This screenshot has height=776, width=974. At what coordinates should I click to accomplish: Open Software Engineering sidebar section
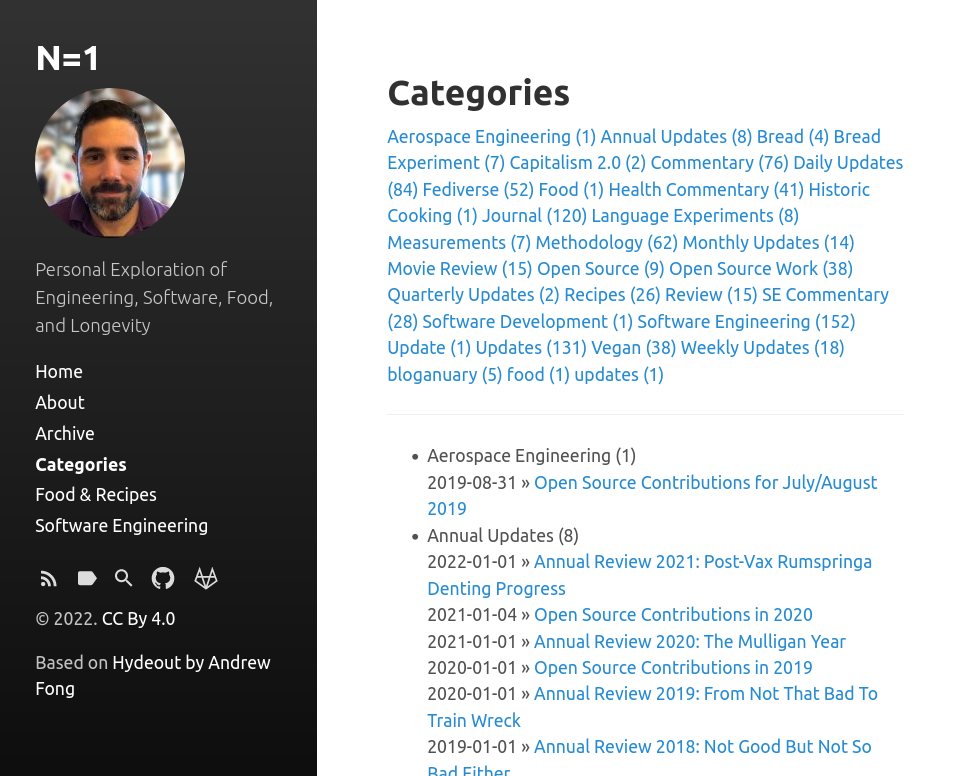122,526
